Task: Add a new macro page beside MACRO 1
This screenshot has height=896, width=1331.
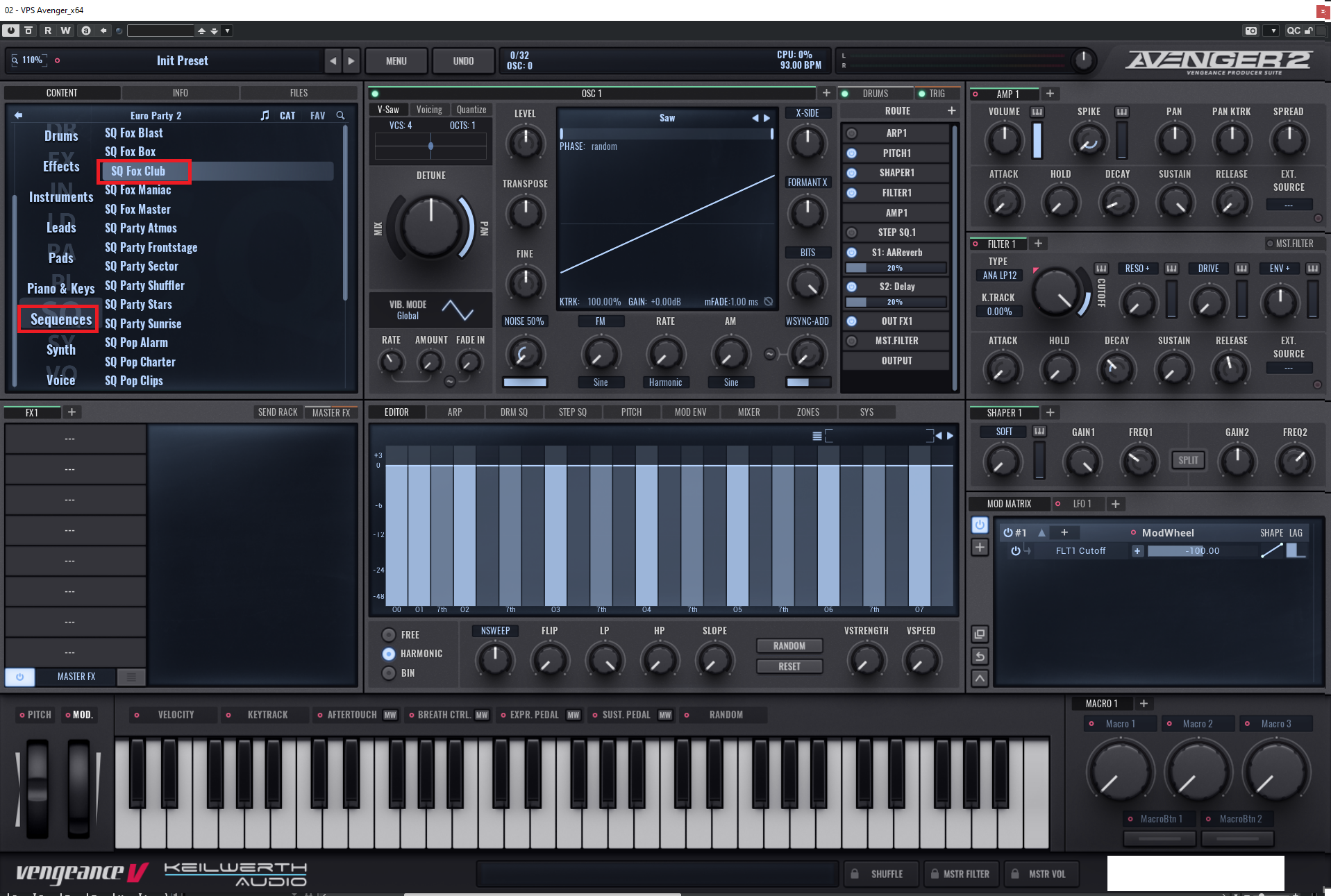Action: tap(1144, 704)
